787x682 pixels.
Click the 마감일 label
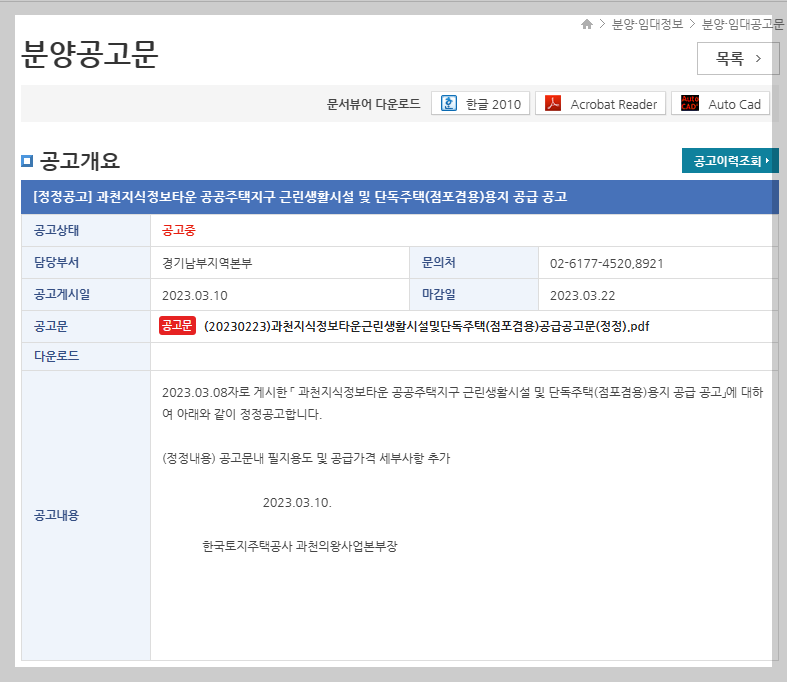pos(439,295)
